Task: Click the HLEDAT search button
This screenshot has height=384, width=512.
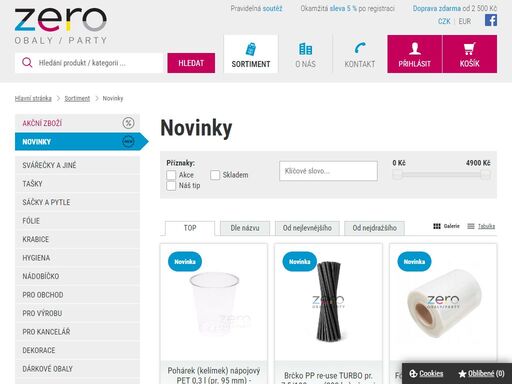Action: pyautogui.click(x=191, y=63)
